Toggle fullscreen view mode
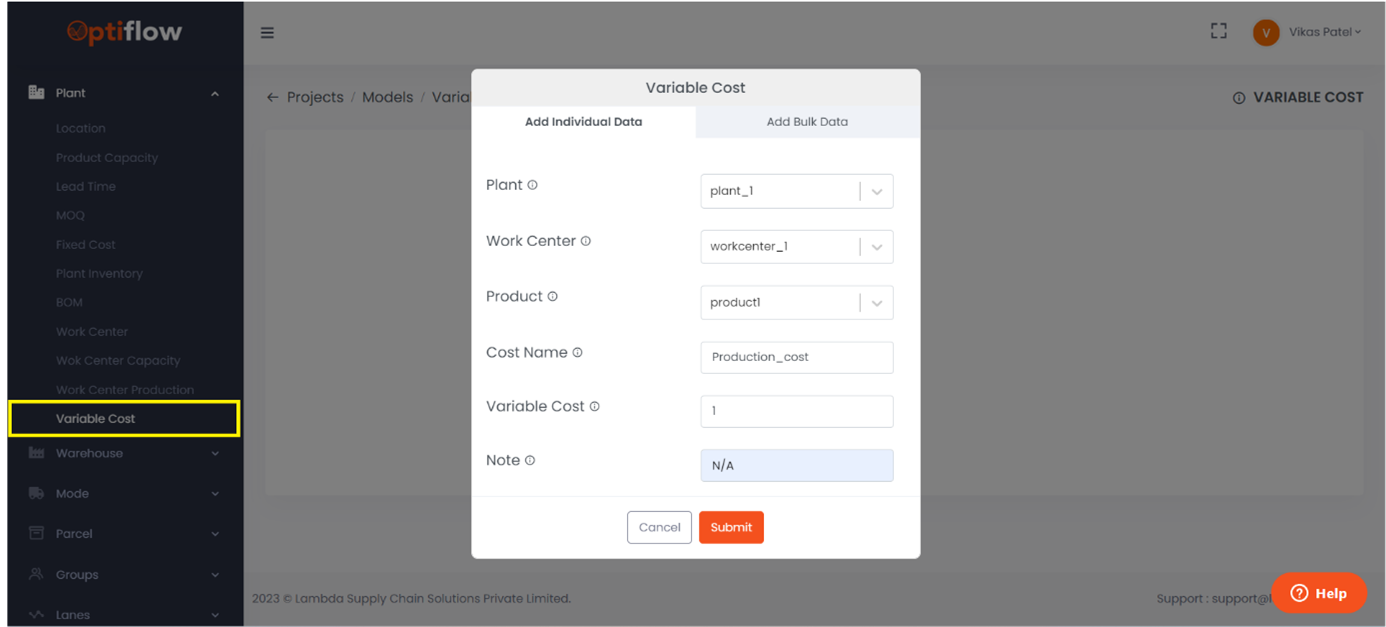This screenshot has width=1386, height=627. (x=1218, y=30)
